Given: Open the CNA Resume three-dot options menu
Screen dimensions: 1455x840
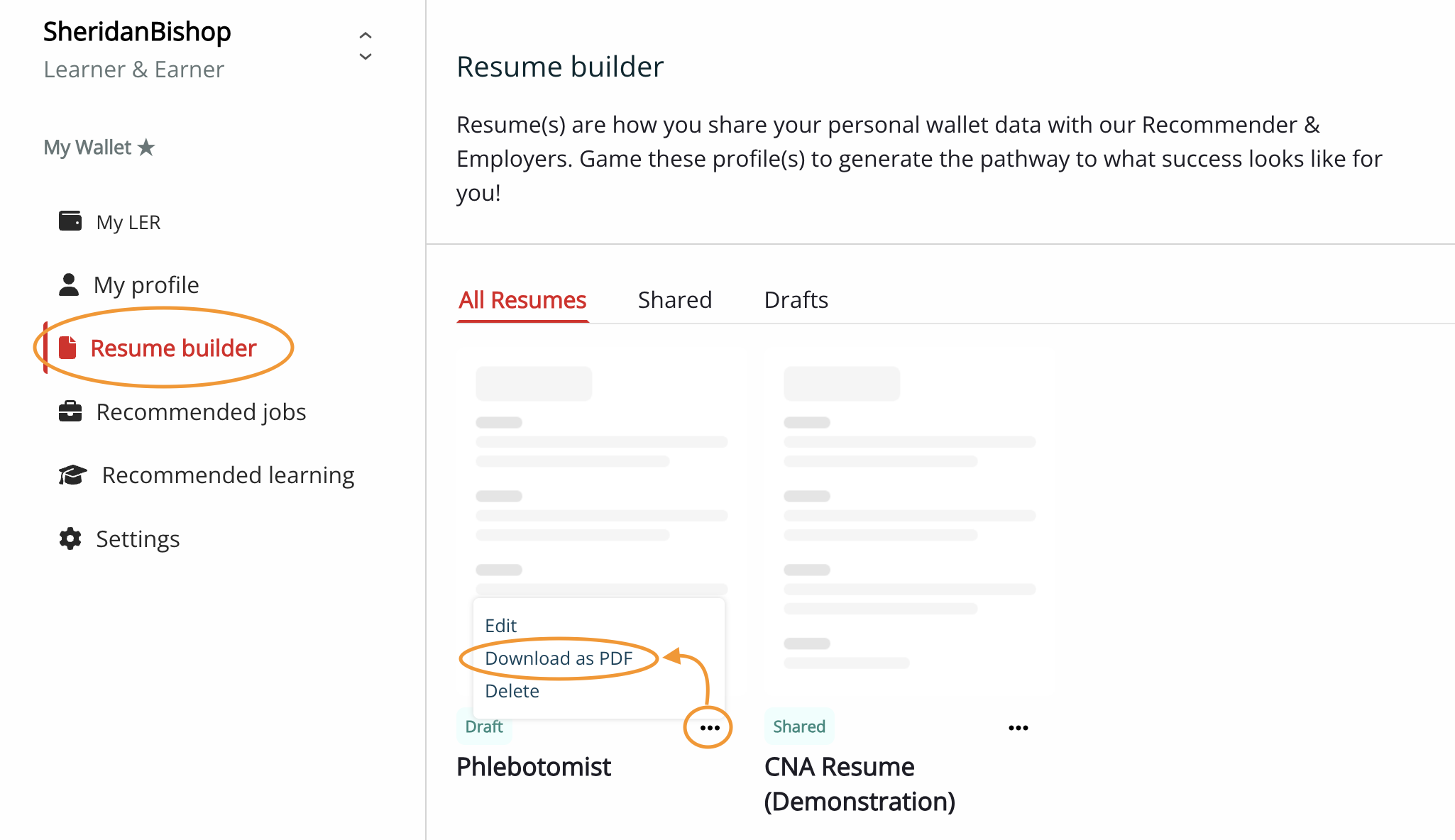Looking at the screenshot, I should point(1018,728).
